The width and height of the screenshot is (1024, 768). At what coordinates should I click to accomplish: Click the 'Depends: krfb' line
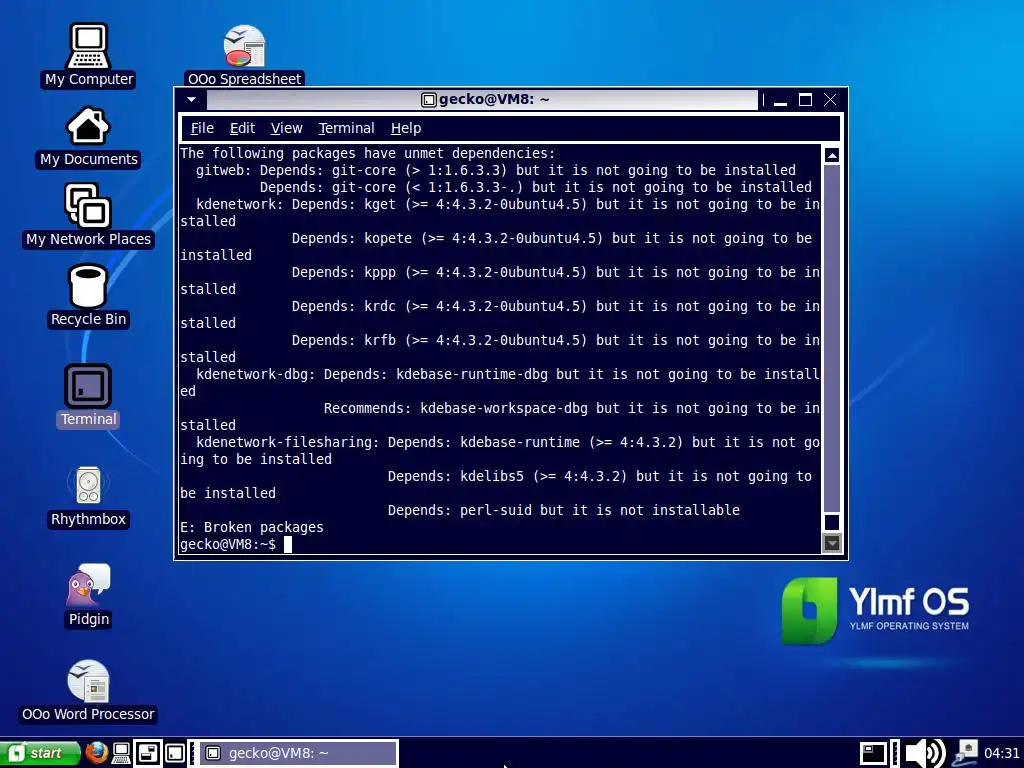click(x=556, y=340)
